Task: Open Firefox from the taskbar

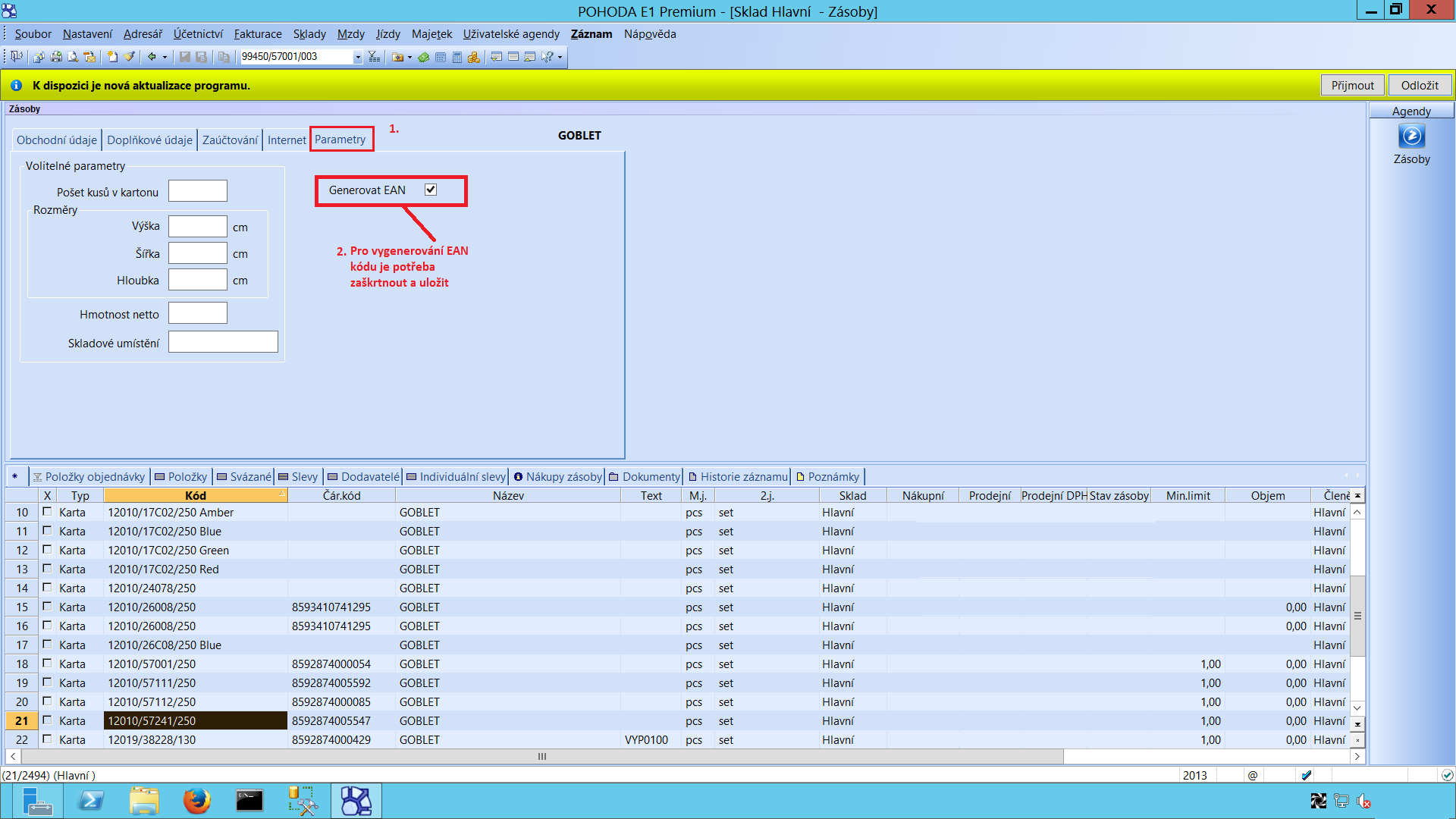Action: (x=197, y=801)
